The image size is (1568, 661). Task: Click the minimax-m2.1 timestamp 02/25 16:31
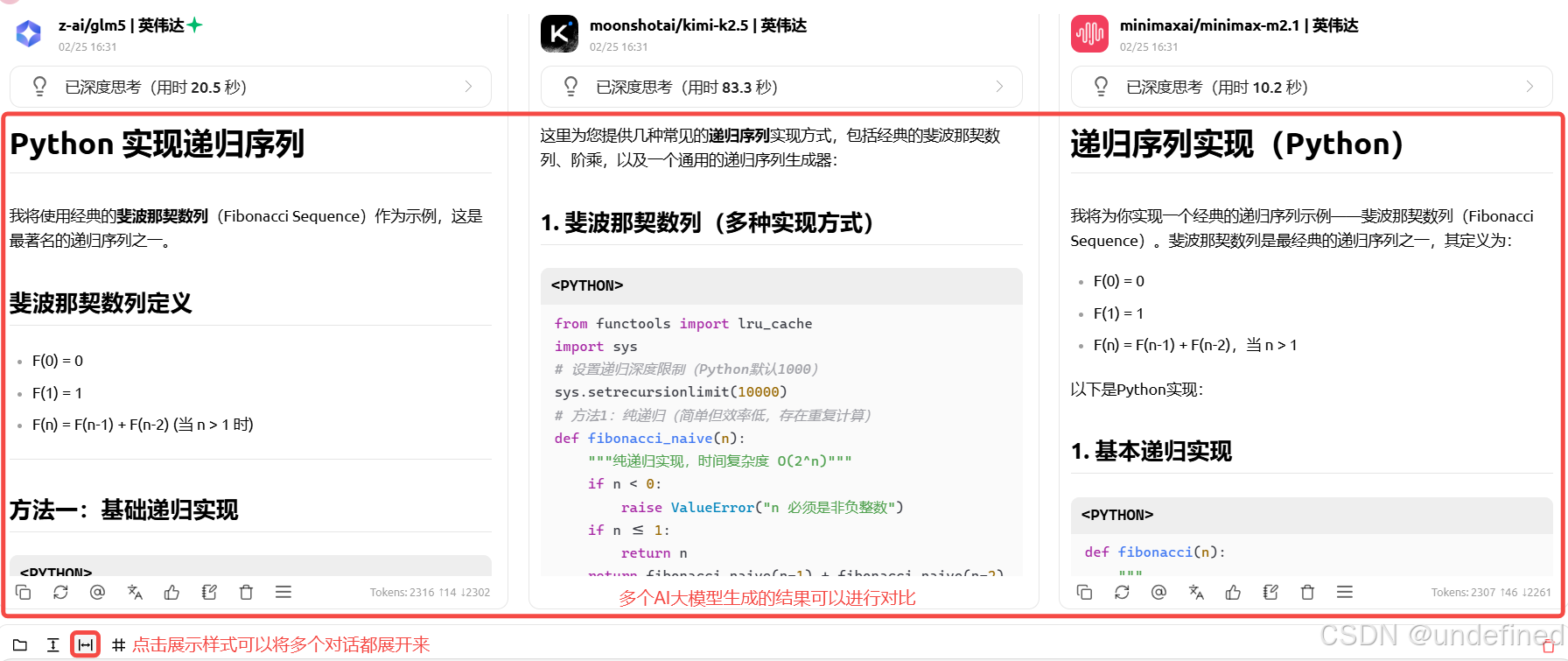[1149, 47]
